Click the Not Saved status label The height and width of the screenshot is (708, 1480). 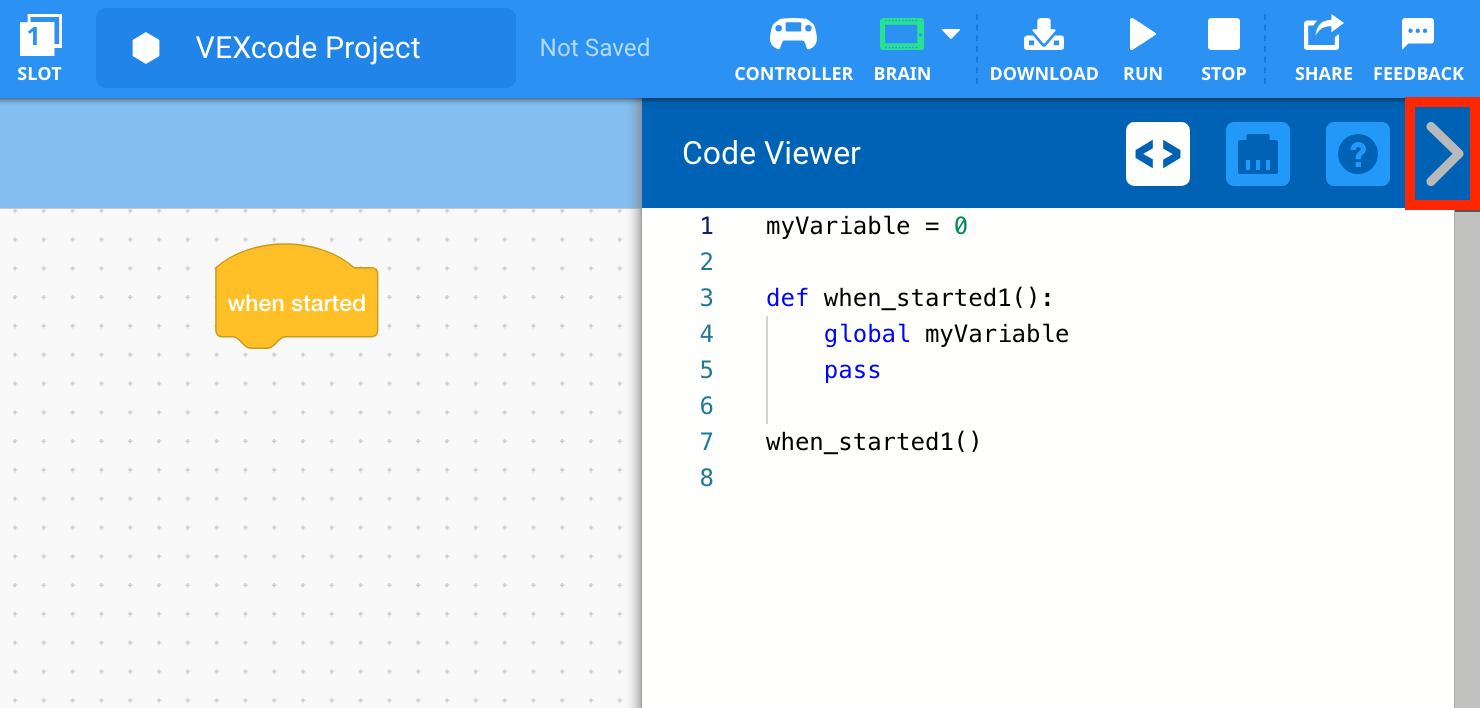pyautogui.click(x=594, y=47)
